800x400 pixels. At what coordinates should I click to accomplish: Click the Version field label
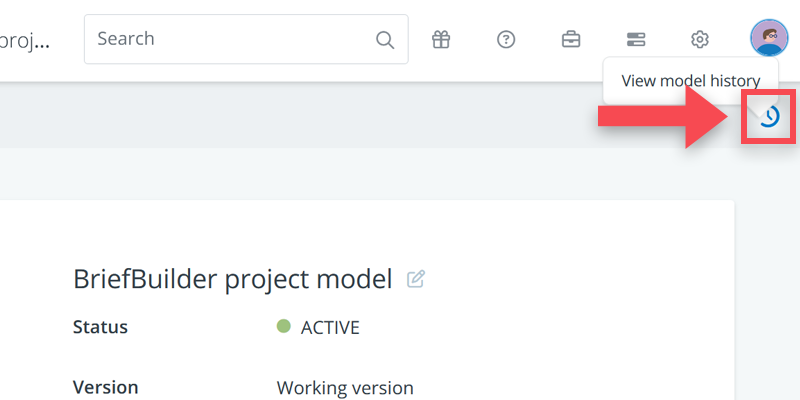[x=105, y=387]
